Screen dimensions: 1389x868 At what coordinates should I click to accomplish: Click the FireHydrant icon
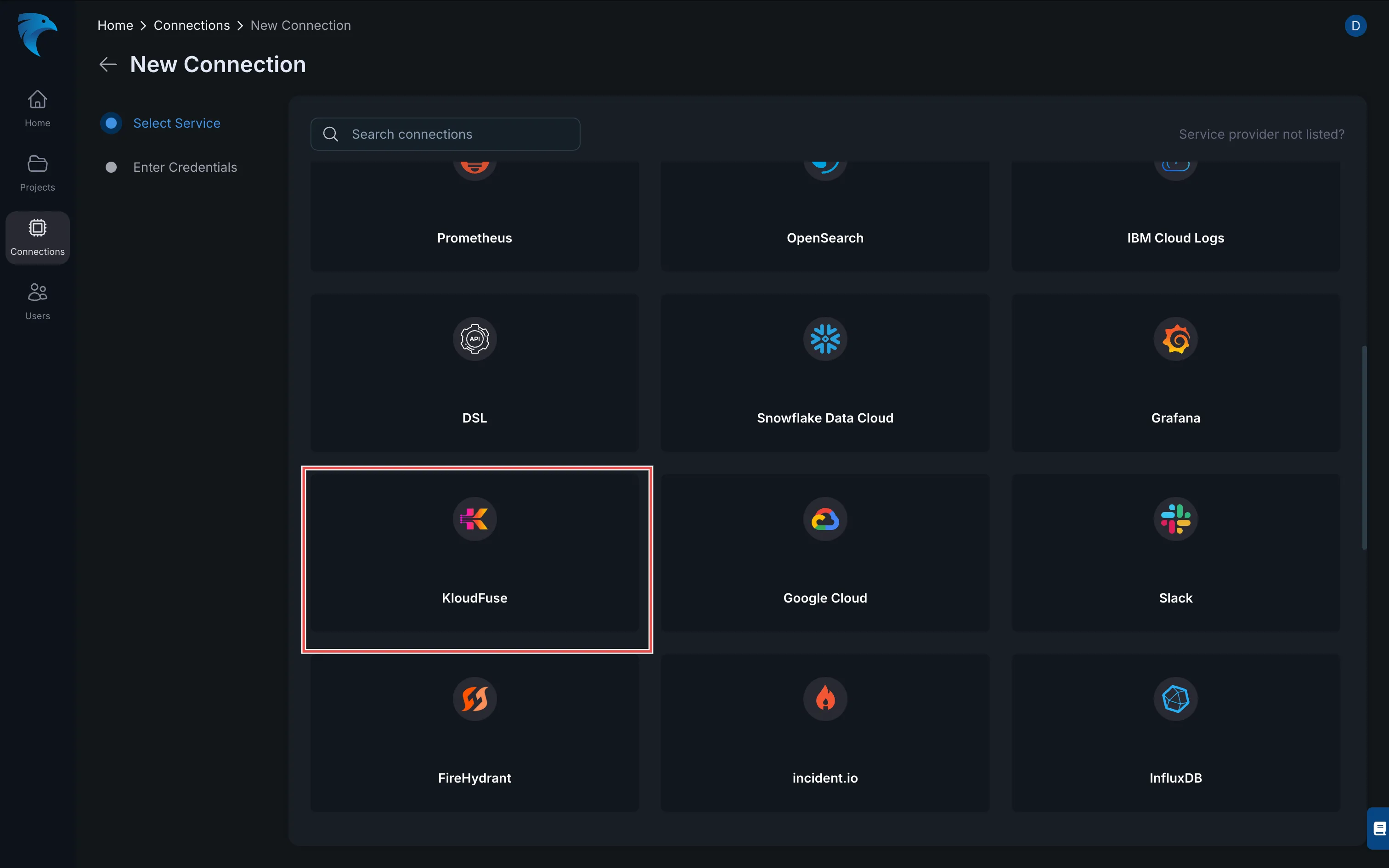pyautogui.click(x=474, y=699)
